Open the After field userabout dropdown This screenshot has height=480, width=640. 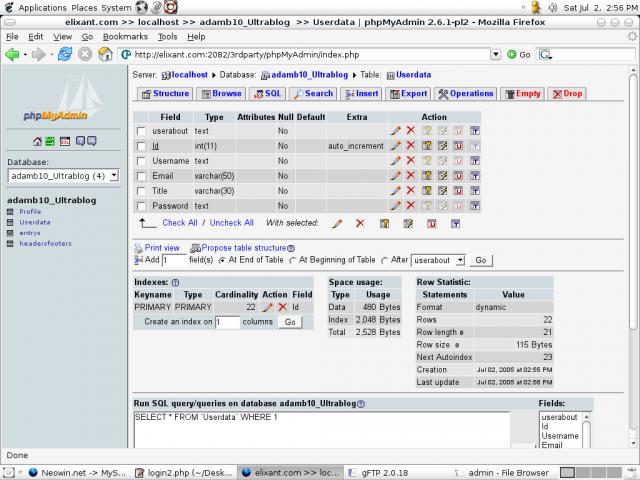438,260
